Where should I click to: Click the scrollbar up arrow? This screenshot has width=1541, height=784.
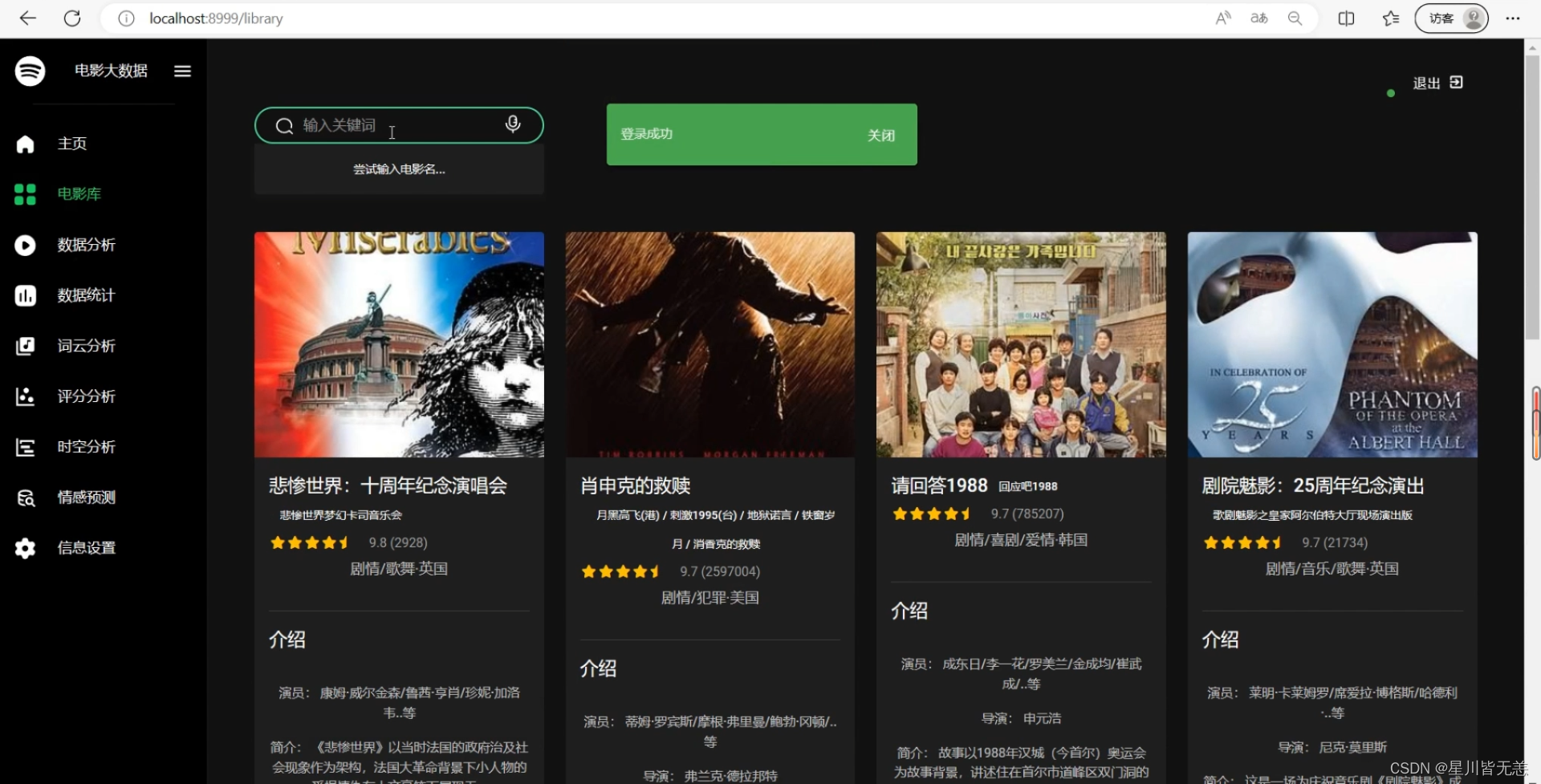tap(1532, 47)
